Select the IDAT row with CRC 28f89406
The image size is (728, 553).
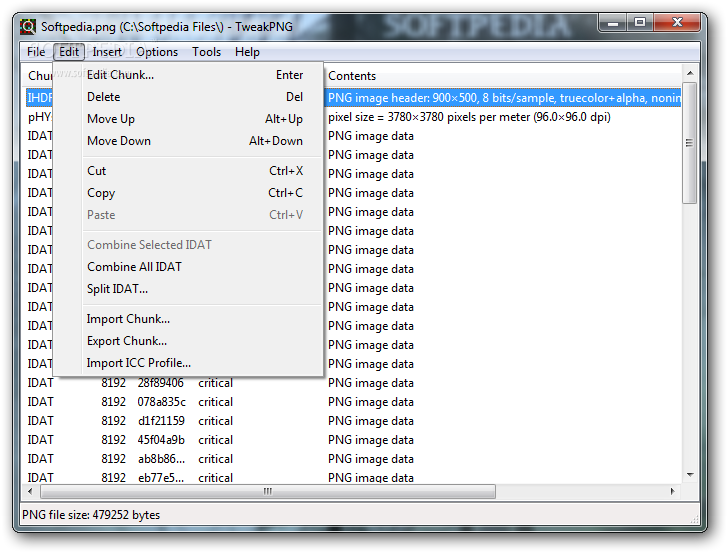[353, 383]
